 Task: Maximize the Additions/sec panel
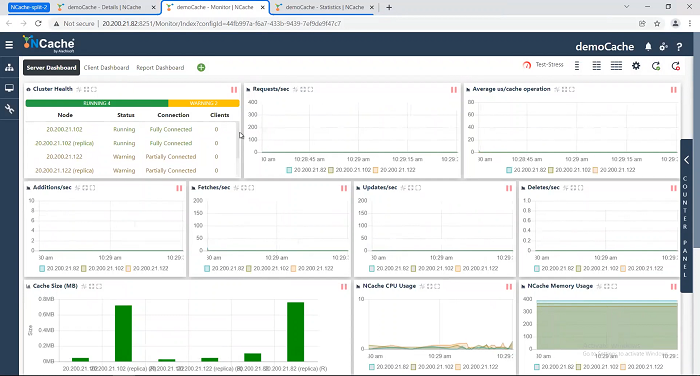[92, 188]
